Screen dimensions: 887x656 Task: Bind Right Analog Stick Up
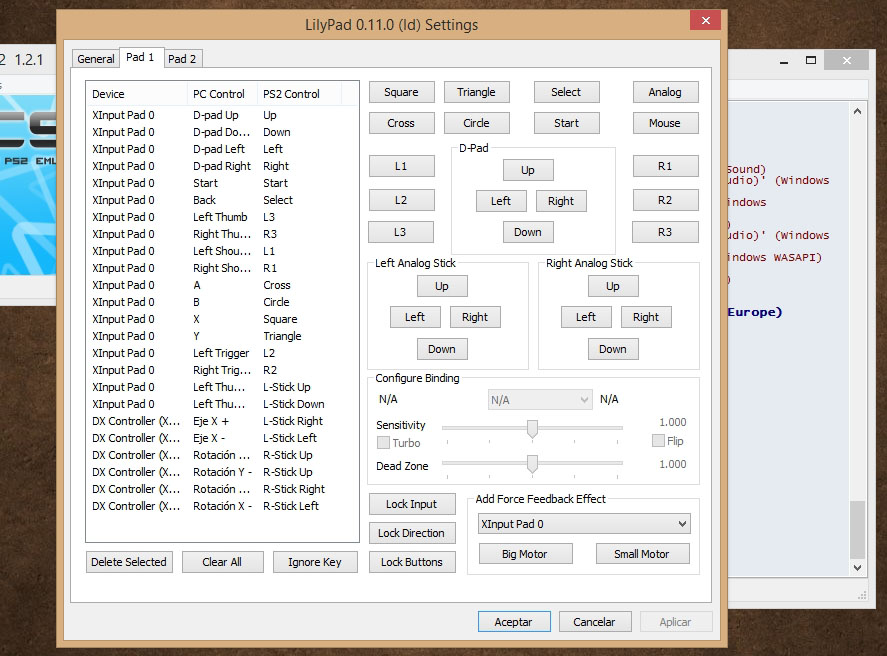[x=613, y=285]
